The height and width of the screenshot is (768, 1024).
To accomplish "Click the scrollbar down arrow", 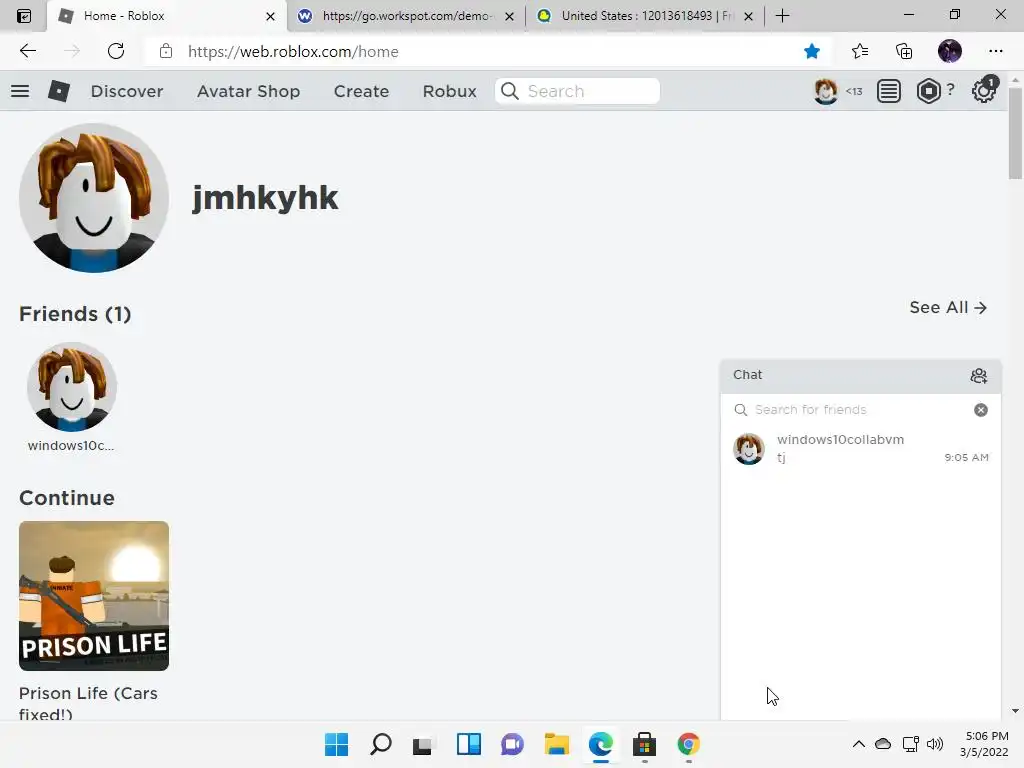I will click(1015, 711).
